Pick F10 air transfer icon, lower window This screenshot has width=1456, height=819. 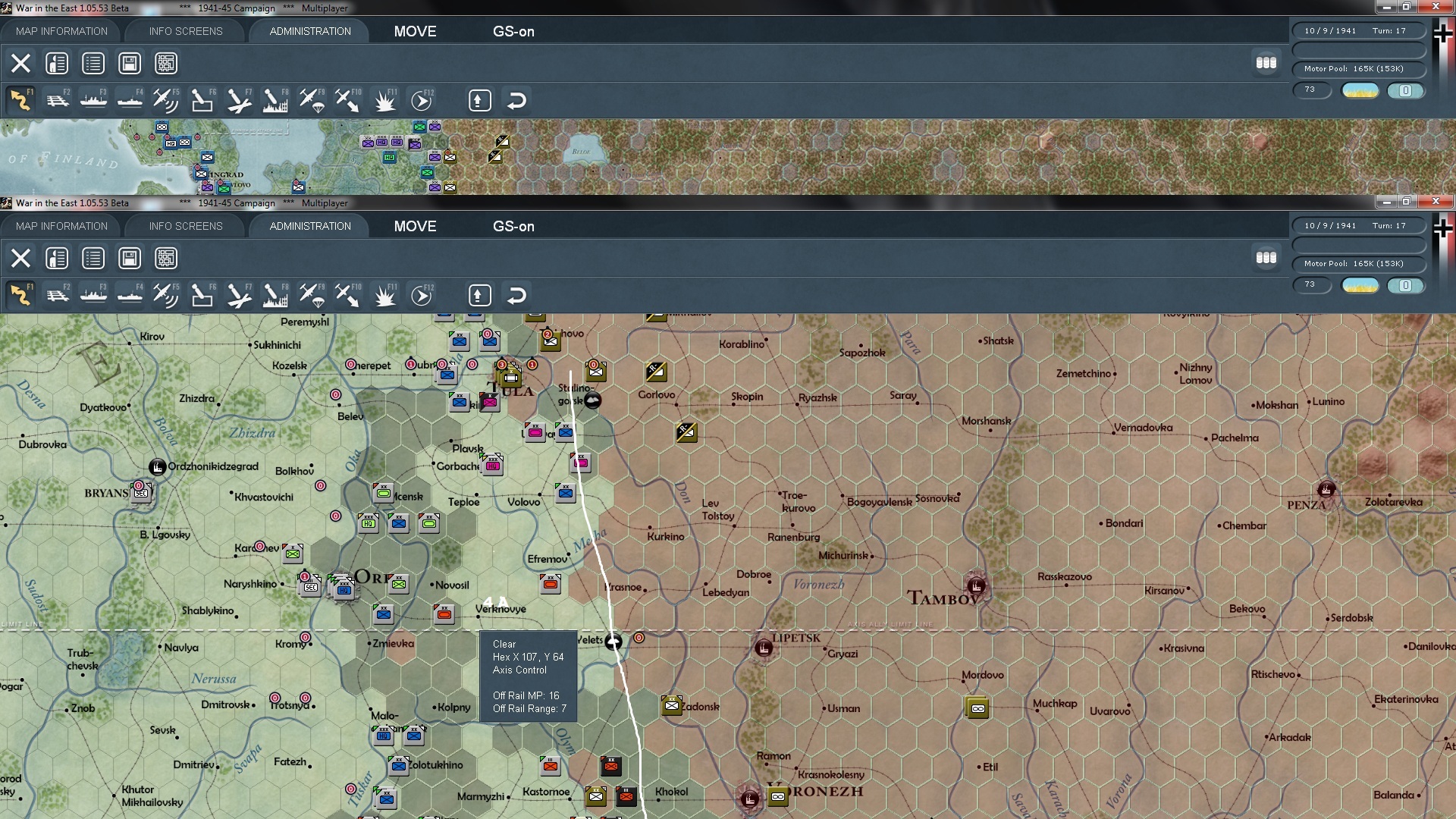tap(348, 295)
